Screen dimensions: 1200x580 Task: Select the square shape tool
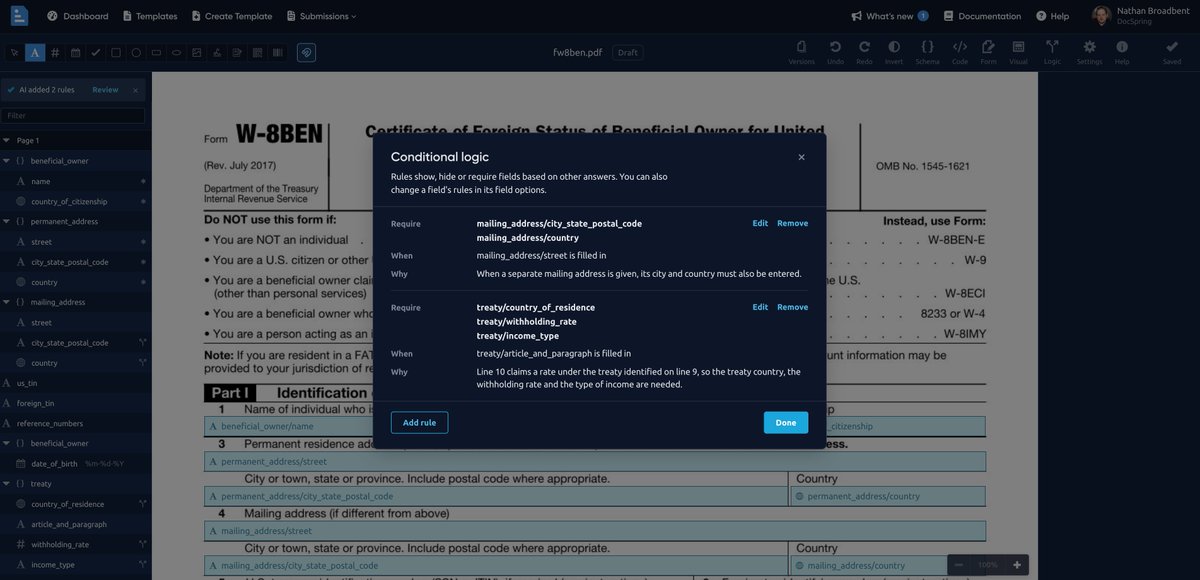pos(116,52)
